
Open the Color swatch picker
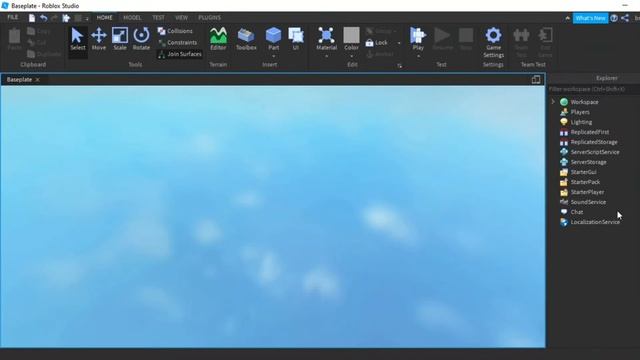(x=351, y=36)
